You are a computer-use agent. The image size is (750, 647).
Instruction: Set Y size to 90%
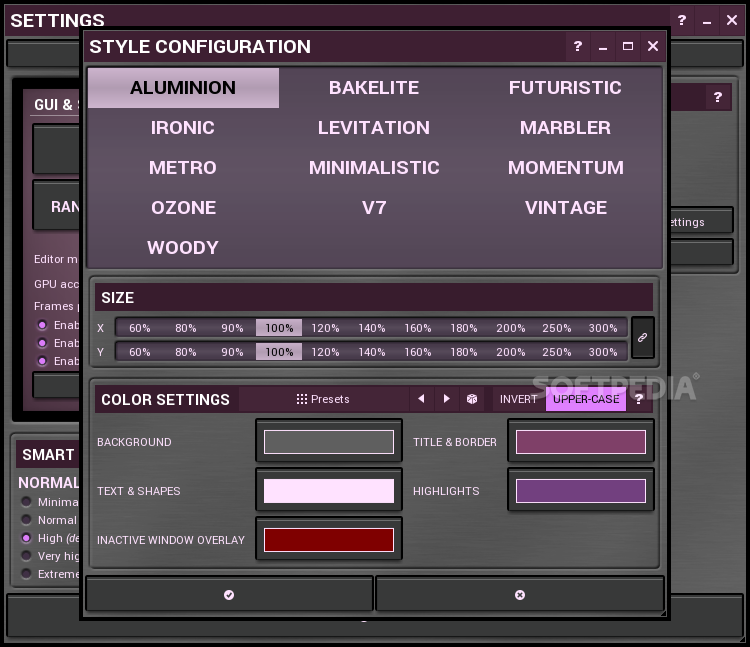(232, 352)
